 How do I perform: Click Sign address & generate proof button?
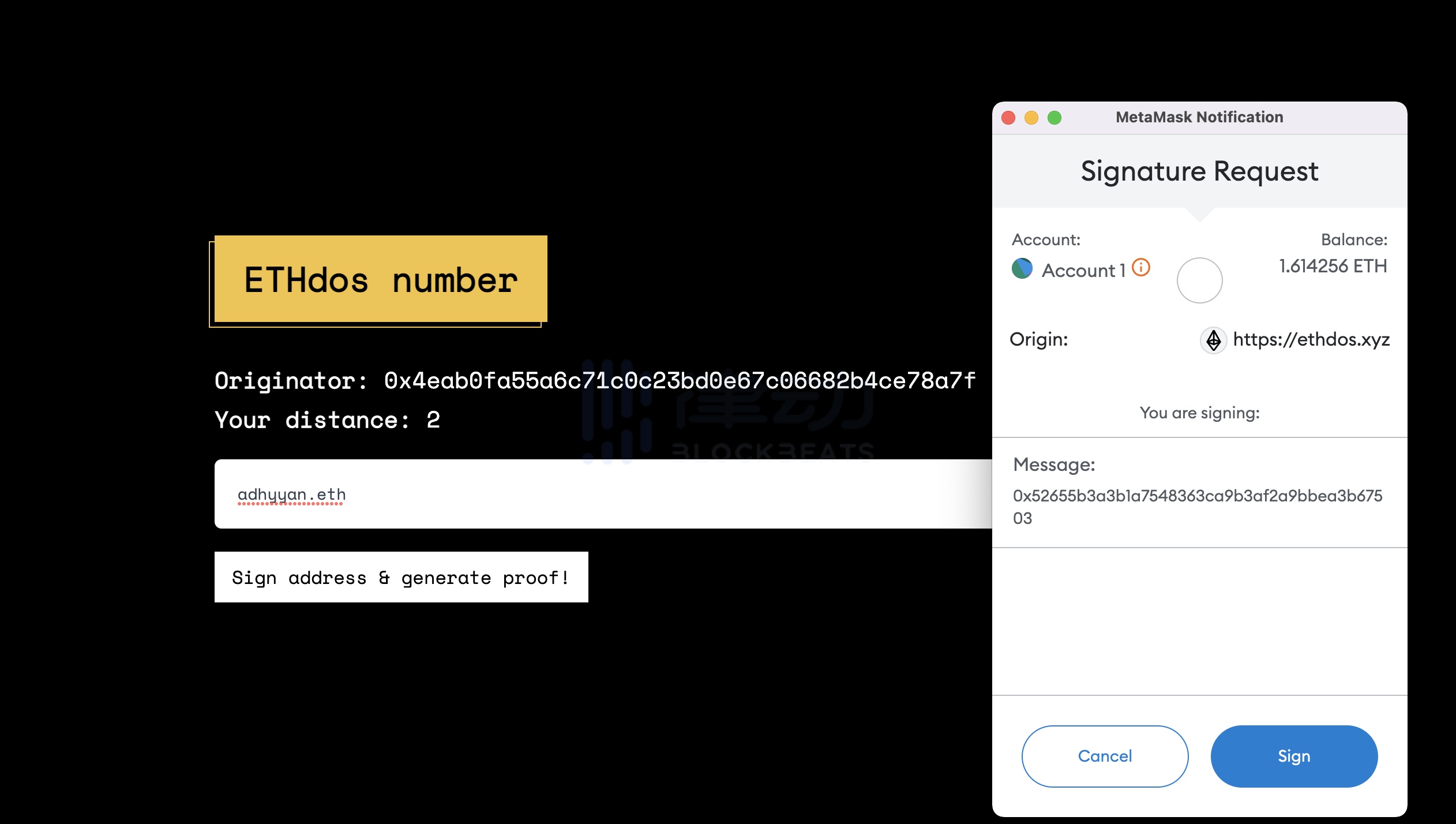coord(400,577)
